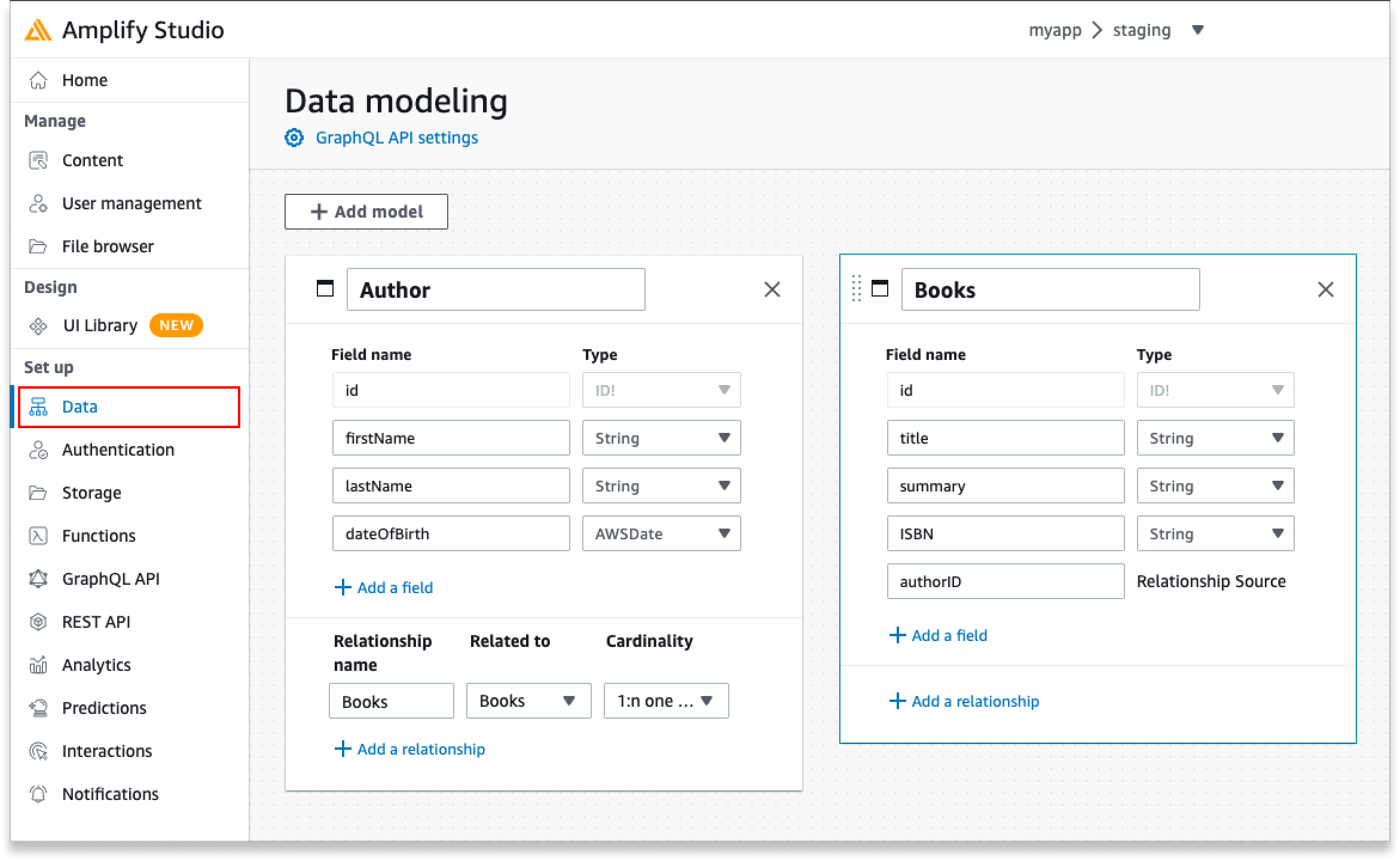Select Data under the Set up section

pyautogui.click(x=80, y=407)
